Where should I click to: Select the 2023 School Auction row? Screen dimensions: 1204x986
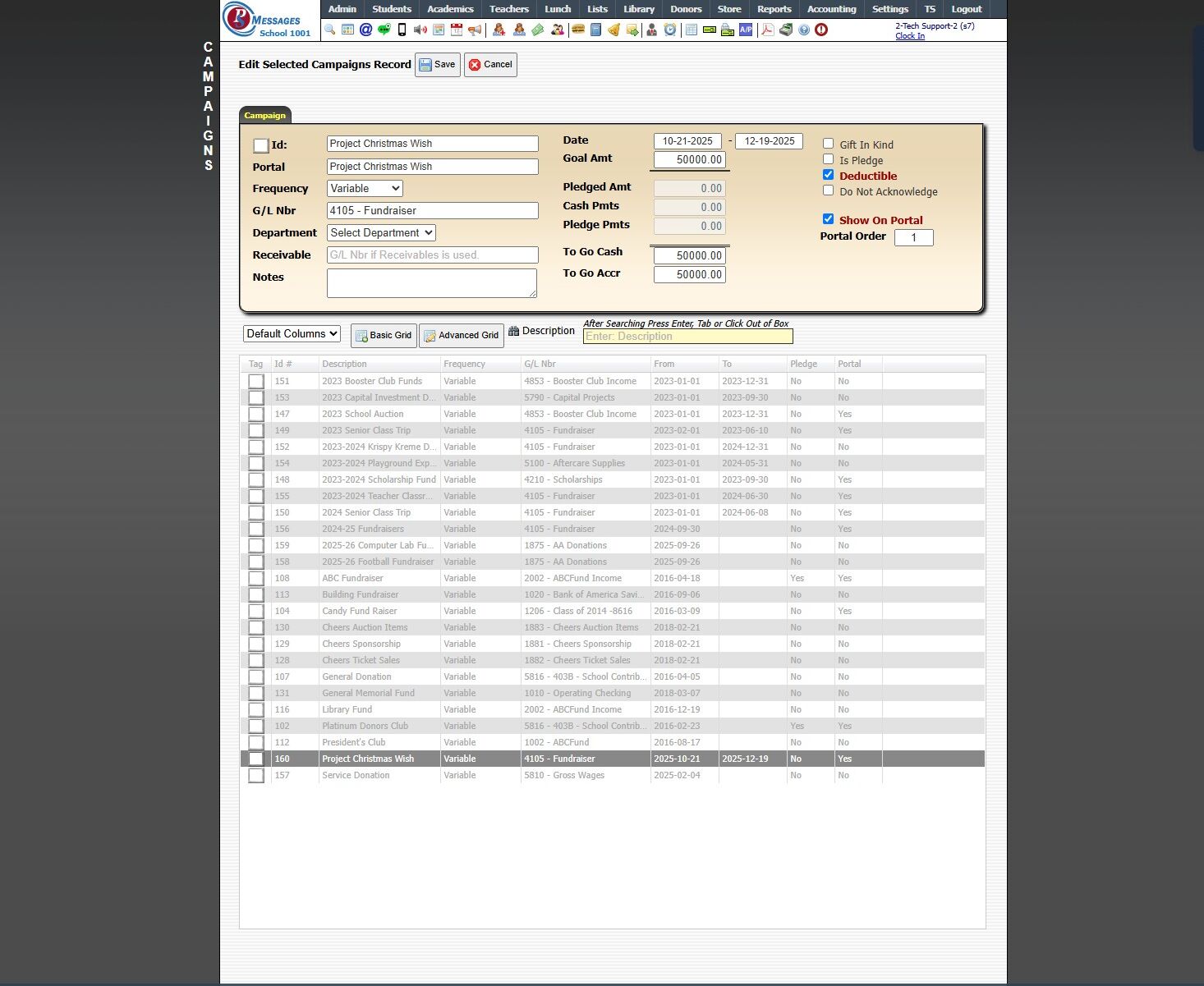coord(613,414)
